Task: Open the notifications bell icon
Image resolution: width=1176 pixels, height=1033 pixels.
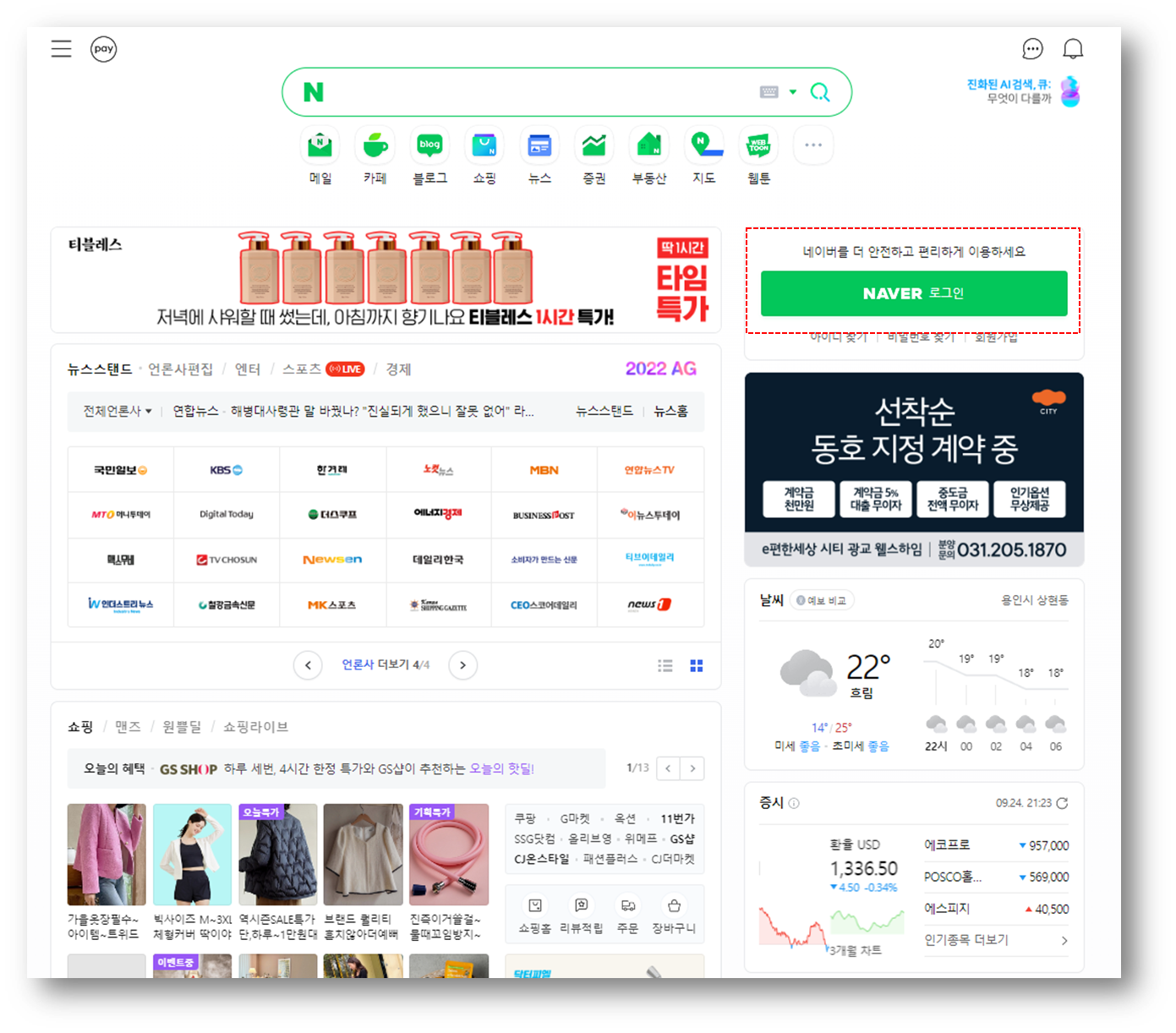Action: (1073, 49)
